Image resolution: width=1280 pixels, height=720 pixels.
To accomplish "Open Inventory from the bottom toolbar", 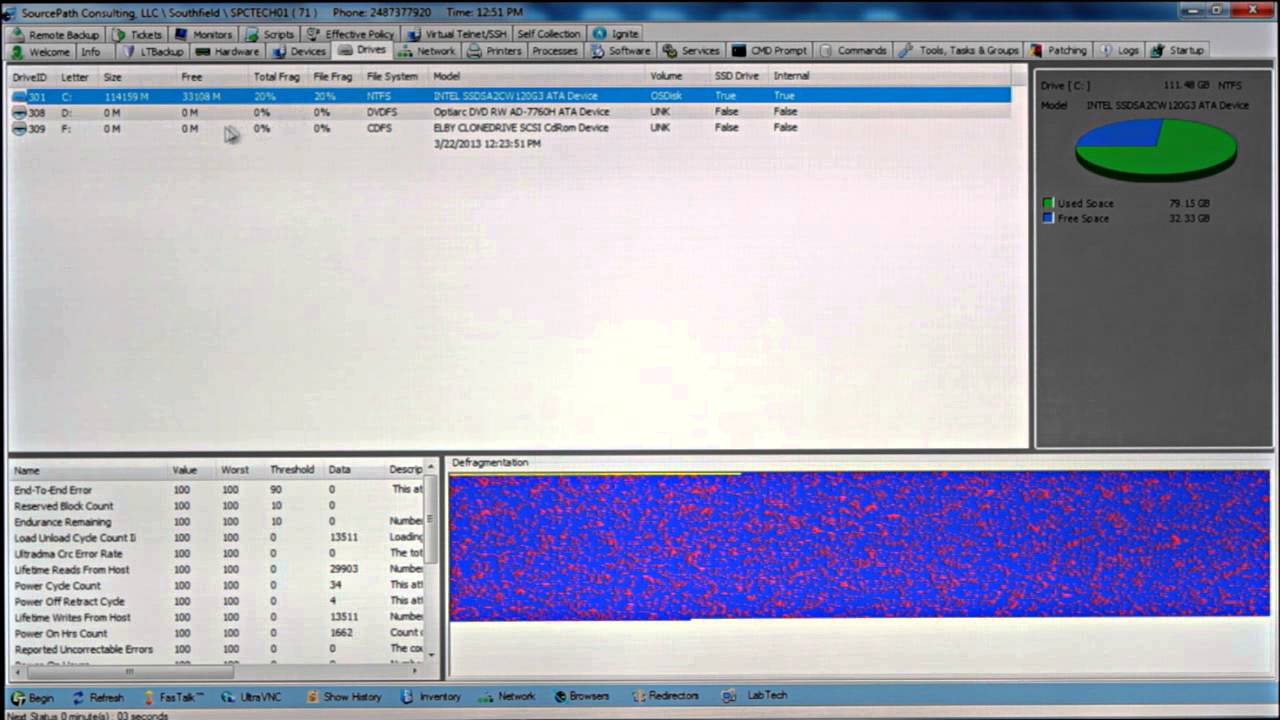I will pos(431,697).
